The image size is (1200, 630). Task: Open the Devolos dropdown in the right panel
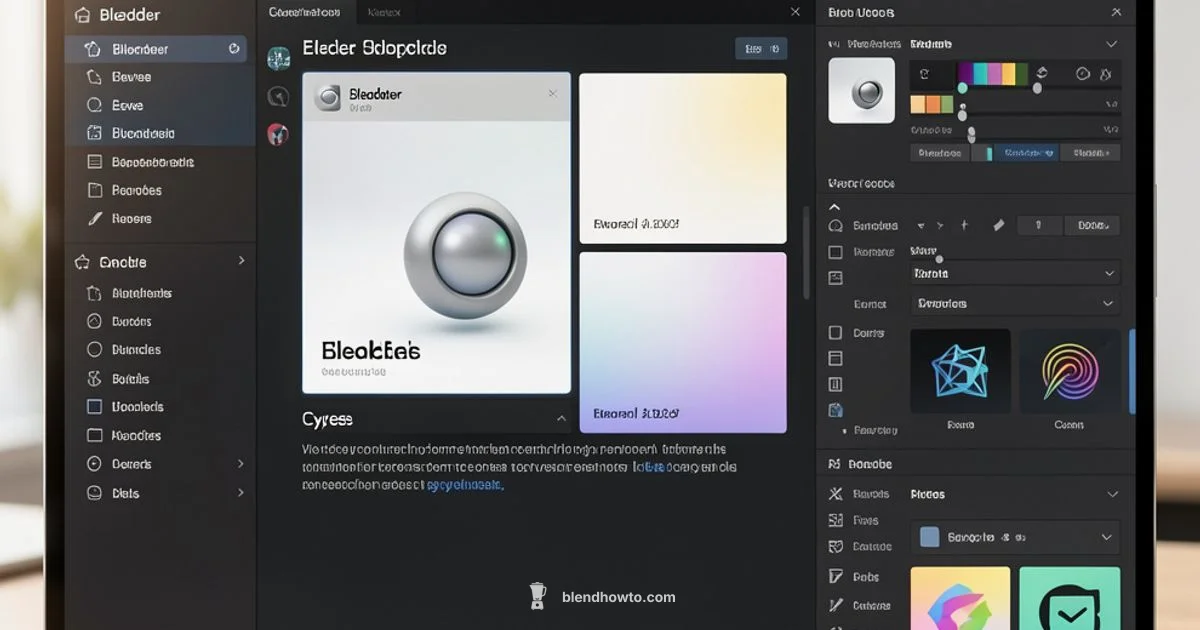(x=1013, y=303)
